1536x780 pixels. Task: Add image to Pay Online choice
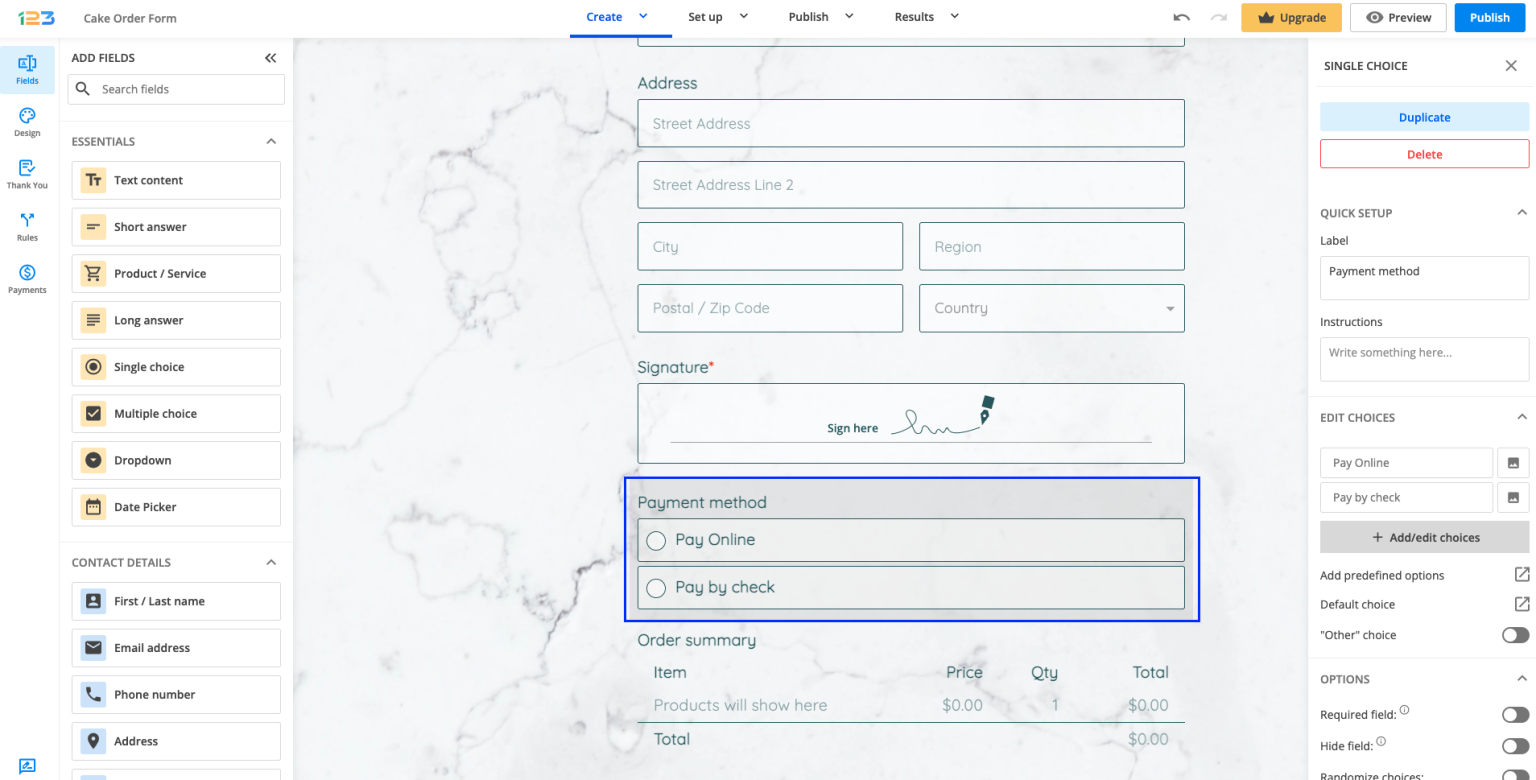[1513, 463]
